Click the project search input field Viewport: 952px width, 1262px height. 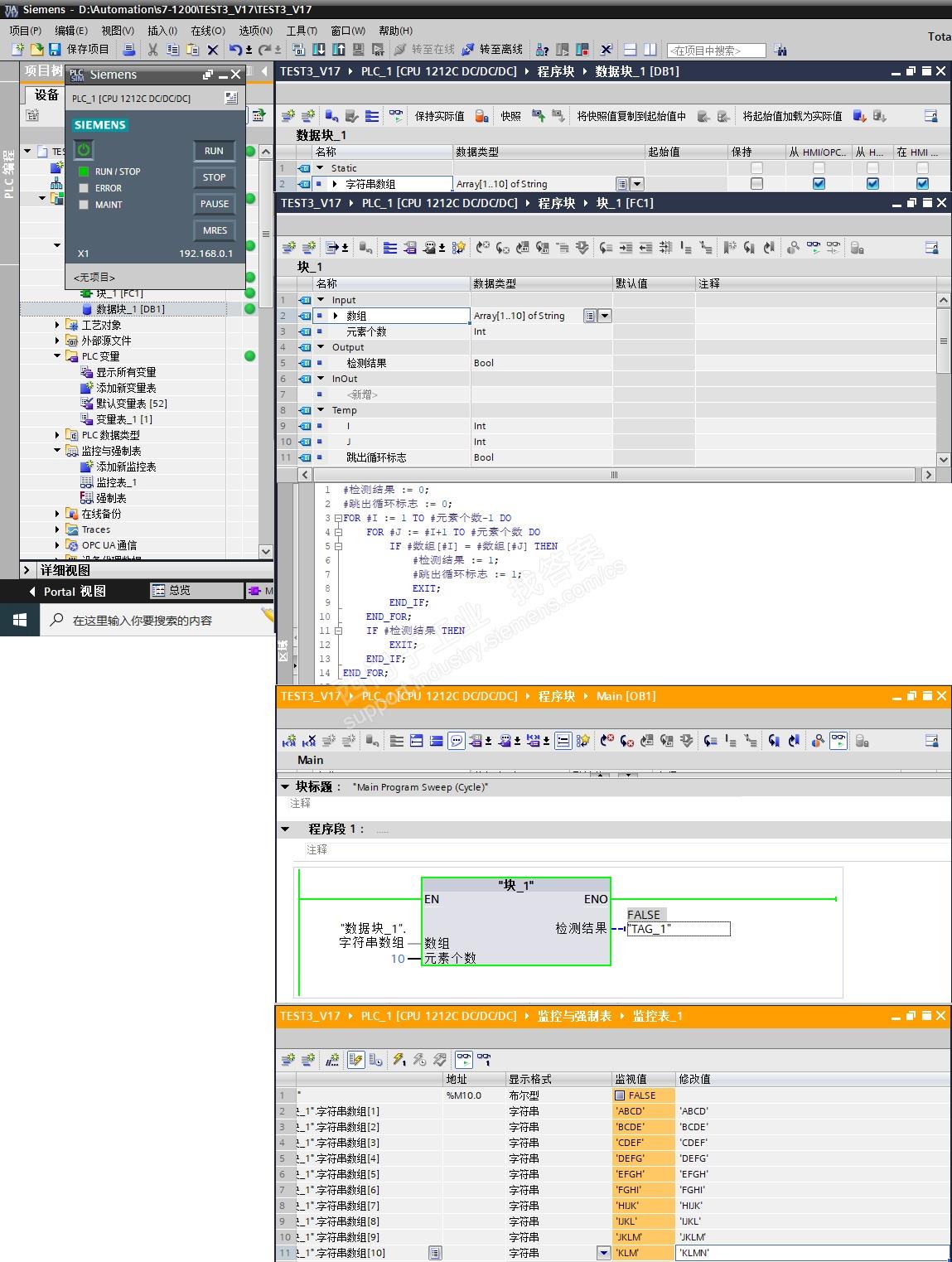click(716, 51)
